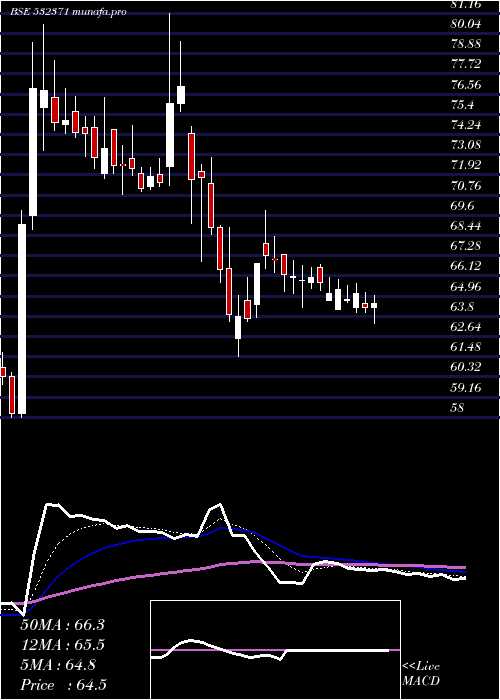Click the 68.44 price axis label

tap(466, 226)
